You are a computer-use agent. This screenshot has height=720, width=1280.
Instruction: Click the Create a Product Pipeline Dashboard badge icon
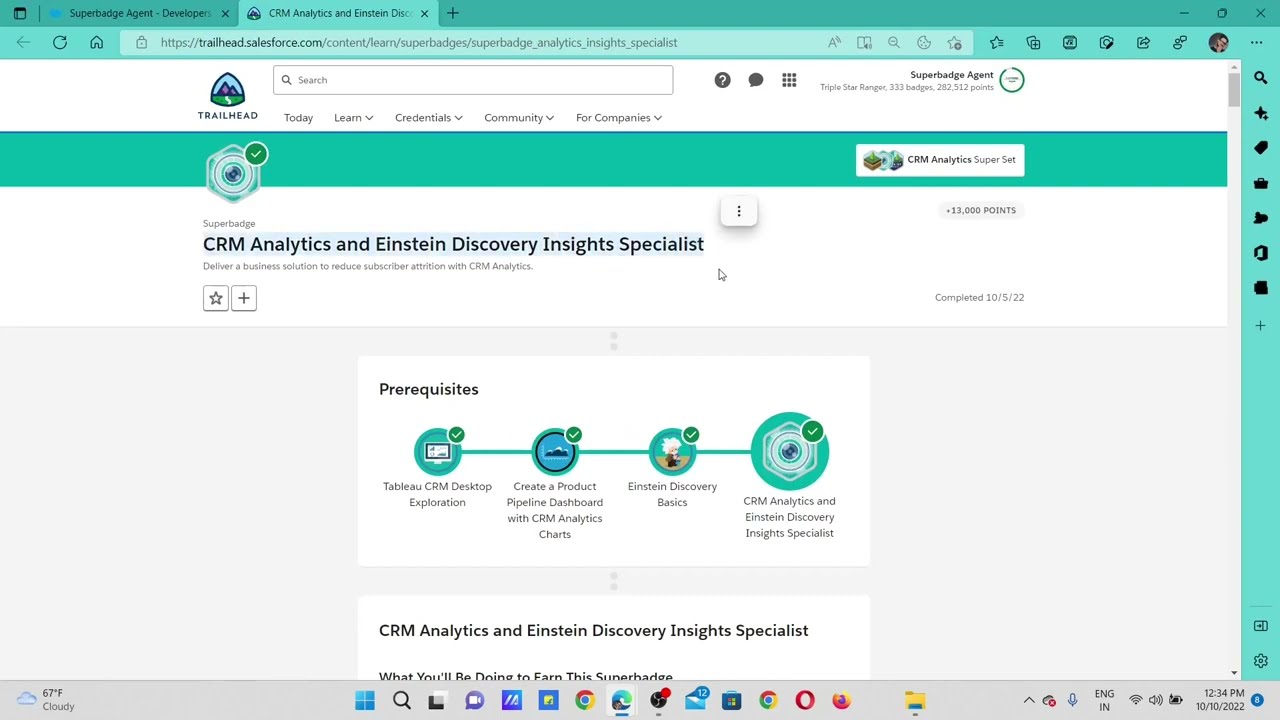pyautogui.click(x=555, y=451)
